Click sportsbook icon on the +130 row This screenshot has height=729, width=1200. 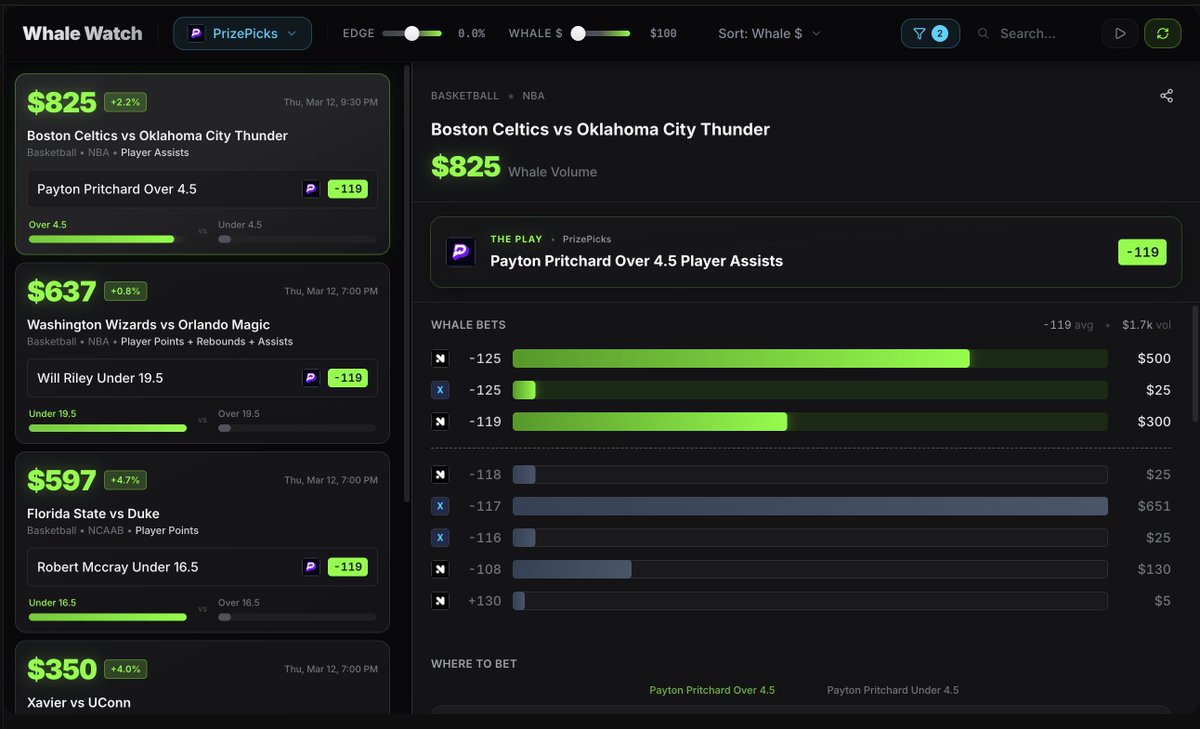(440, 601)
